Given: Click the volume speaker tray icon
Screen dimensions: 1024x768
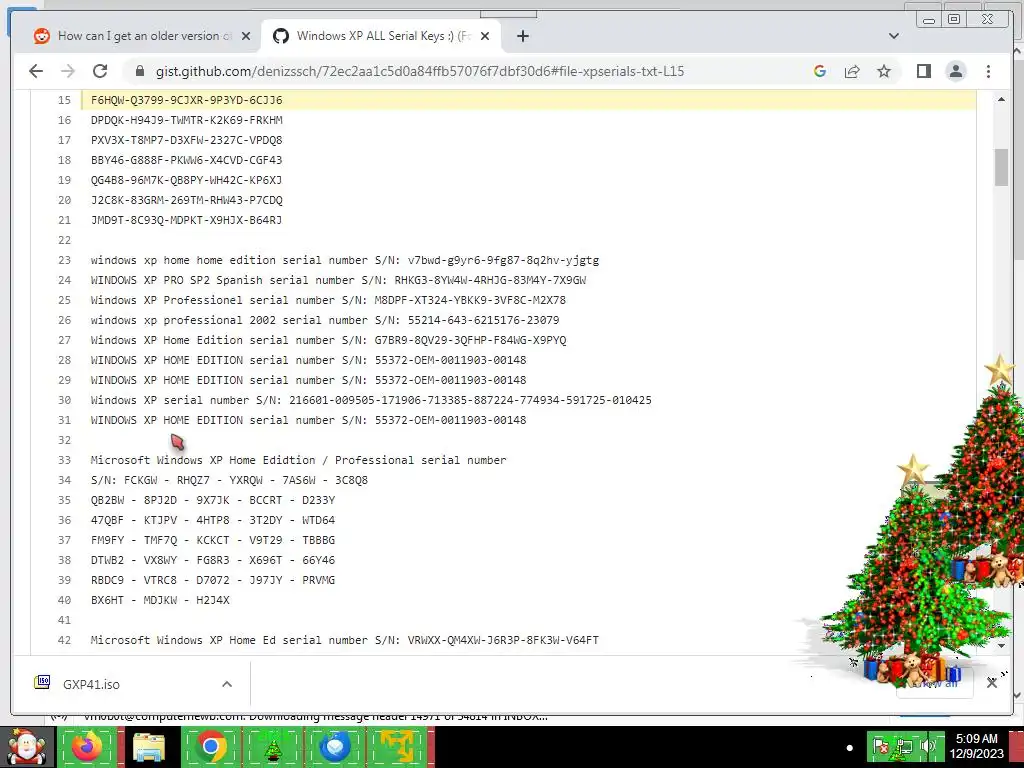Looking at the screenshot, I should pyautogui.click(x=927, y=746).
